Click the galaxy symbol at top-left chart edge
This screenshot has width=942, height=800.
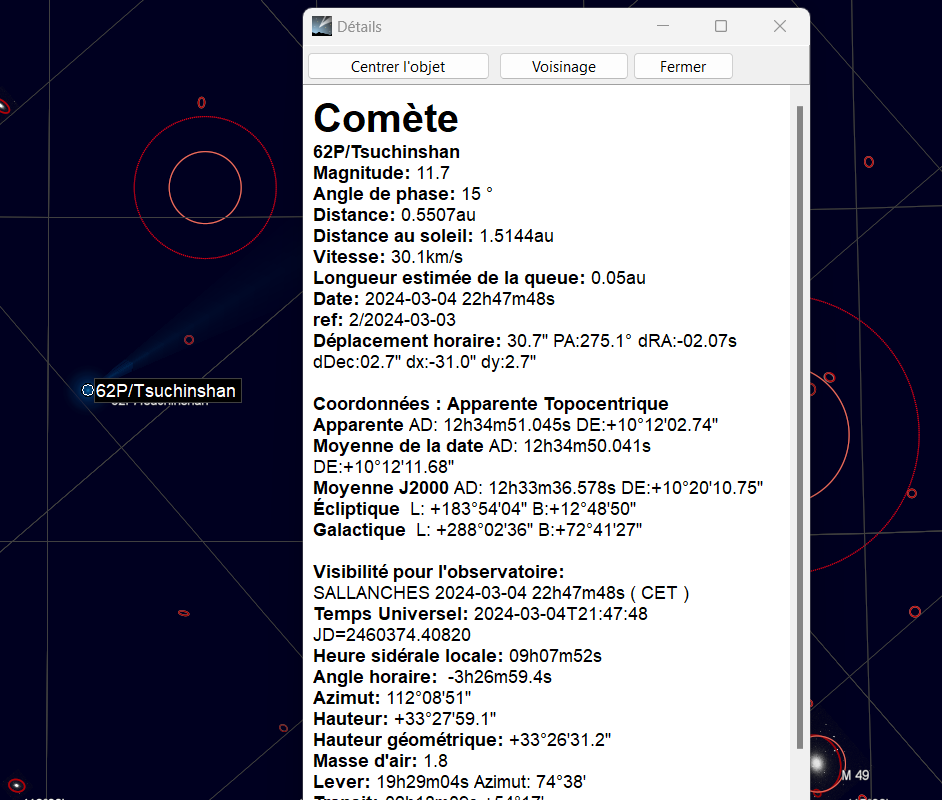pos(3,106)
